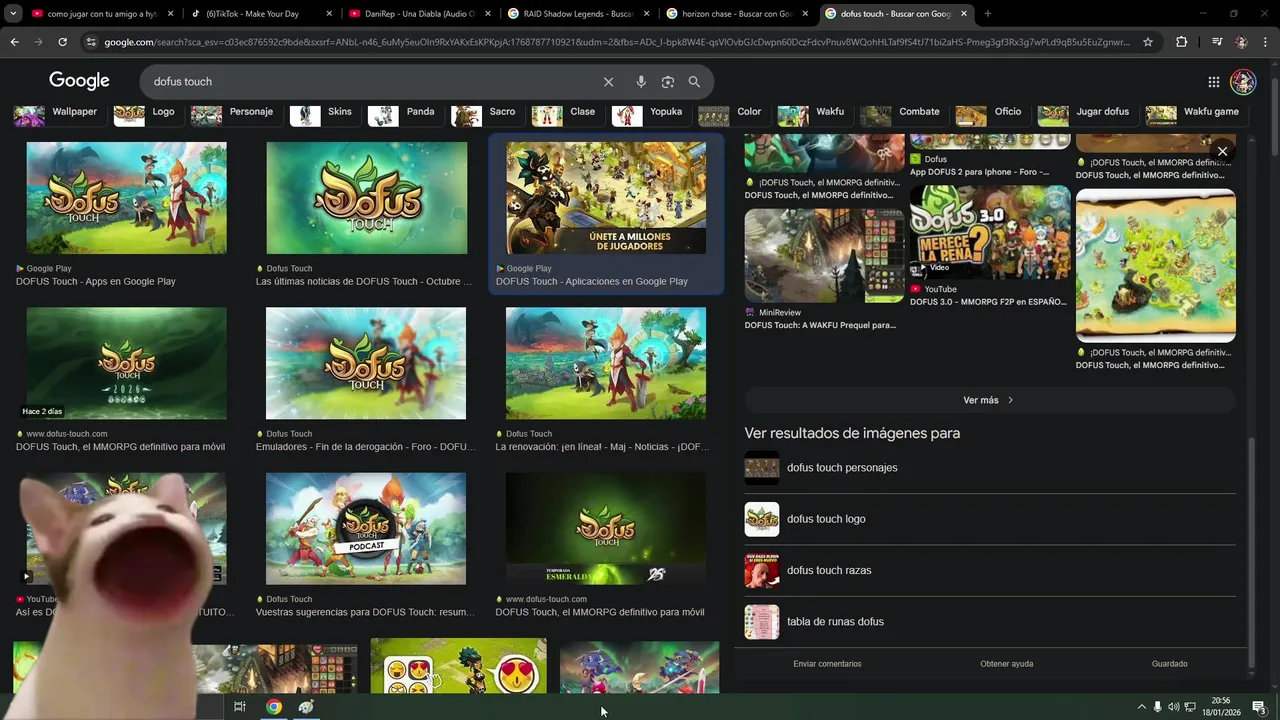Image resolution: width=1280 pixels, height=720 pixels.
Task: Search by image with Google Lens icon
Action: (x=668, y=82)
